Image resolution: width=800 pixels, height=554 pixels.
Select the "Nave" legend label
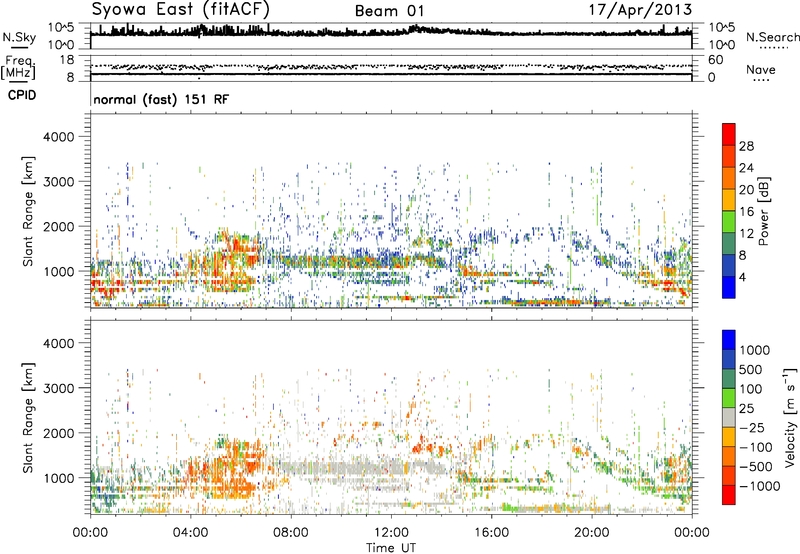coord(761,70)
